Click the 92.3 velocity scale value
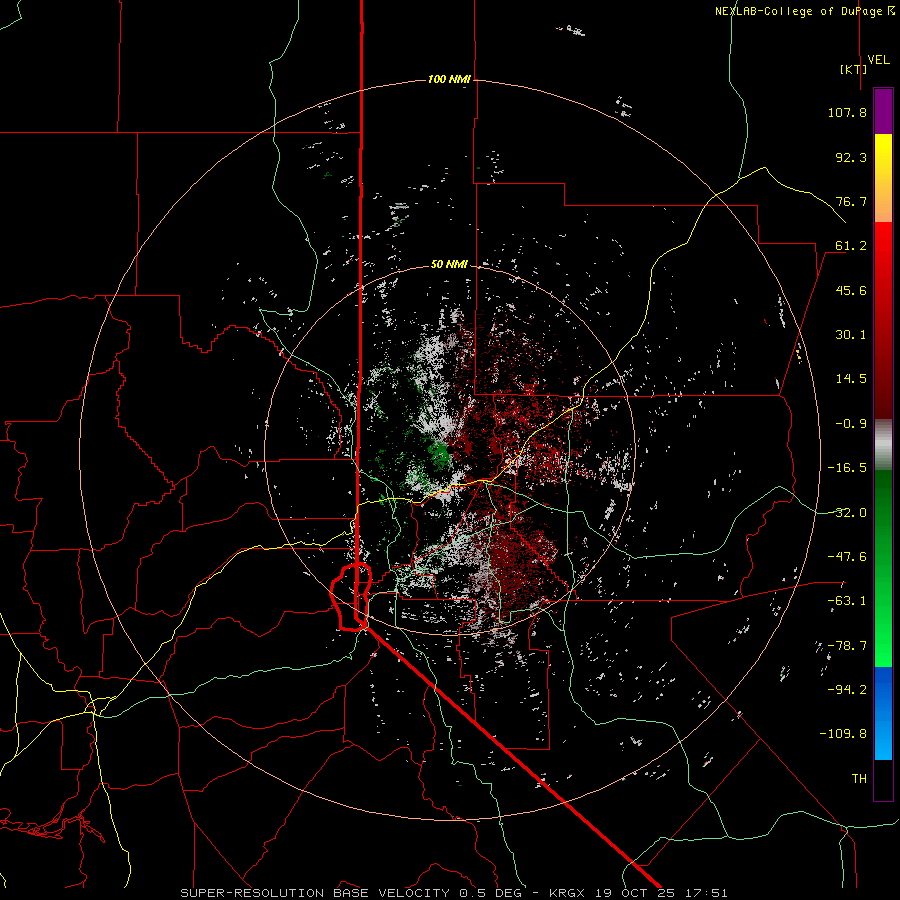 [851, 157]
